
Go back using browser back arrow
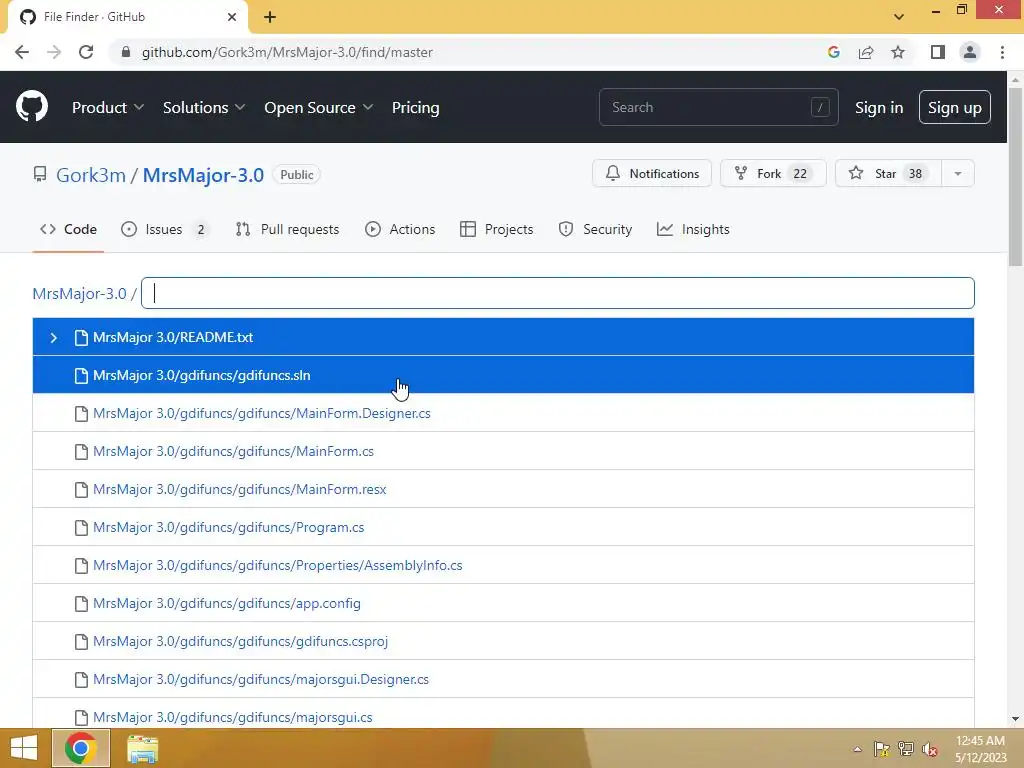click(22, 52)
